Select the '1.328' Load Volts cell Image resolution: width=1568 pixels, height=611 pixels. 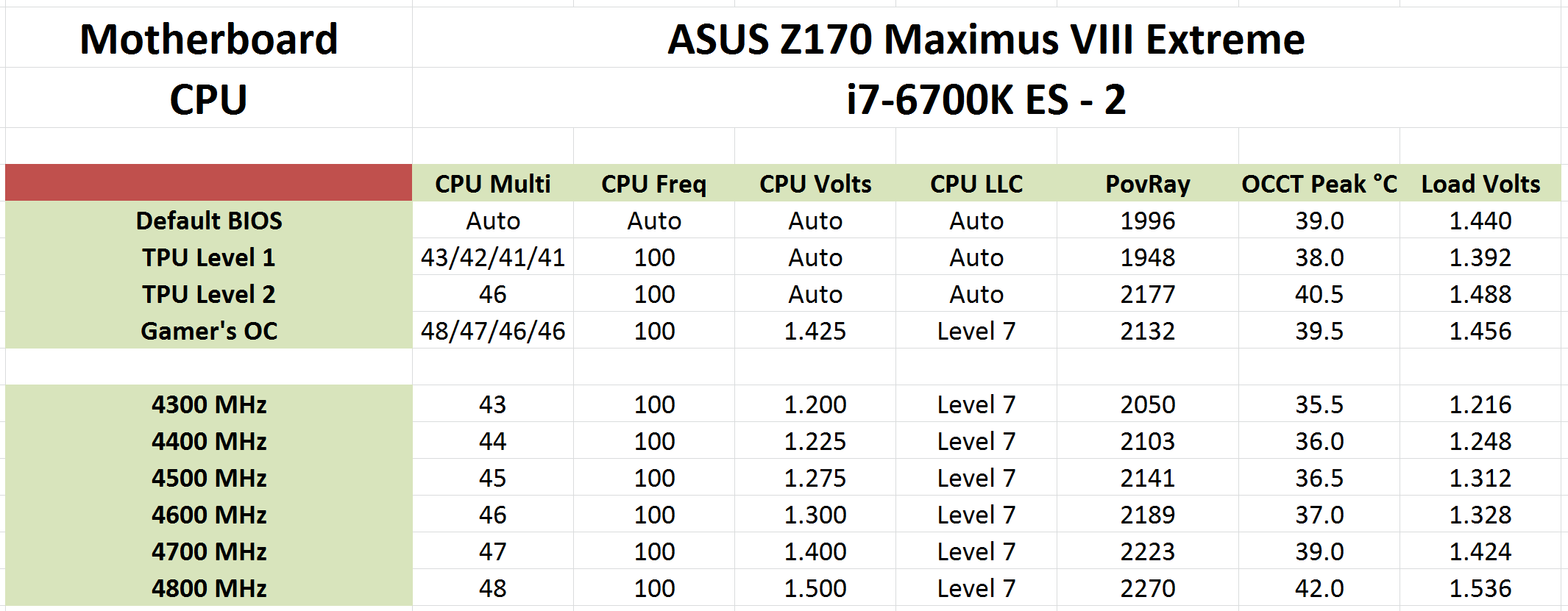click(x=1480, y=514)
